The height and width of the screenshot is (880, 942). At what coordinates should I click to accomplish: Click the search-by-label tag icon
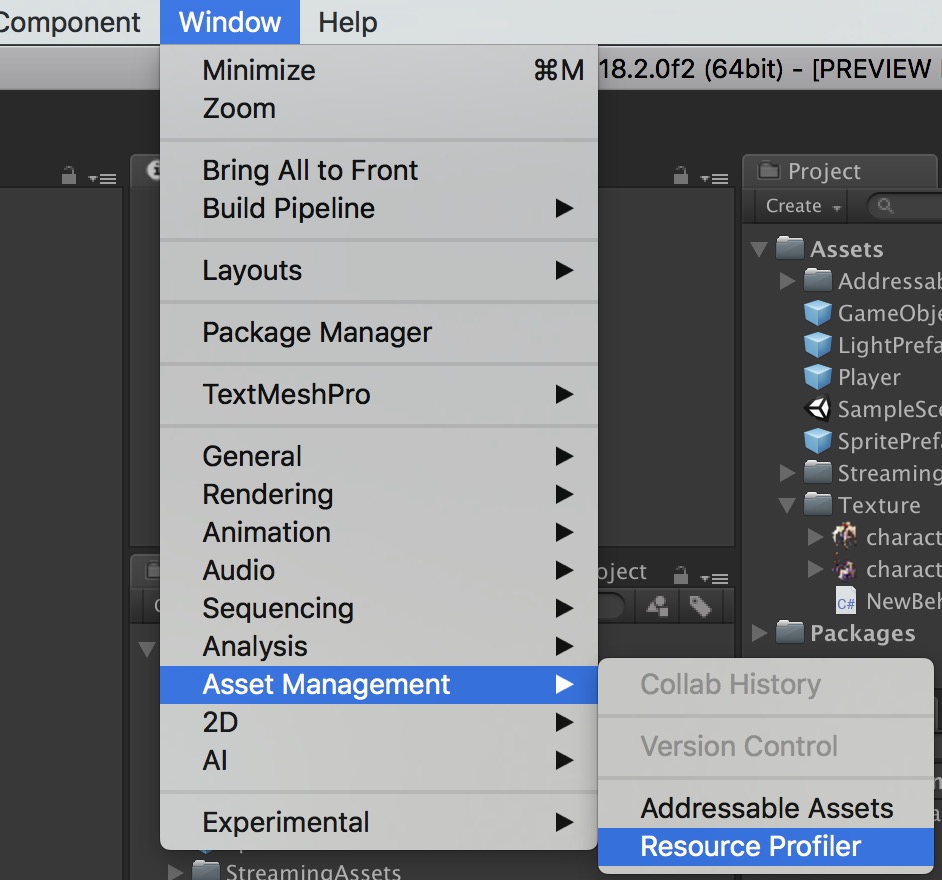click(700, 606)
